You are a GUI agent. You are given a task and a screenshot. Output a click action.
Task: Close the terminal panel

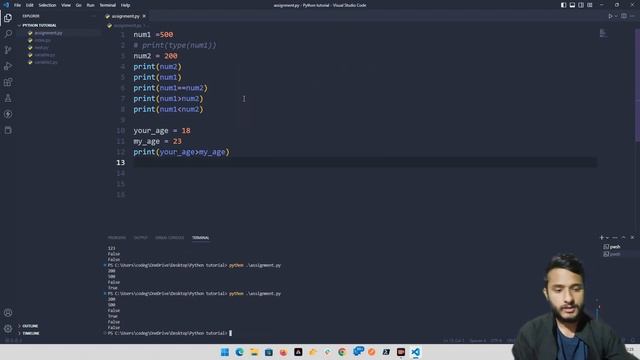(632, 238)
